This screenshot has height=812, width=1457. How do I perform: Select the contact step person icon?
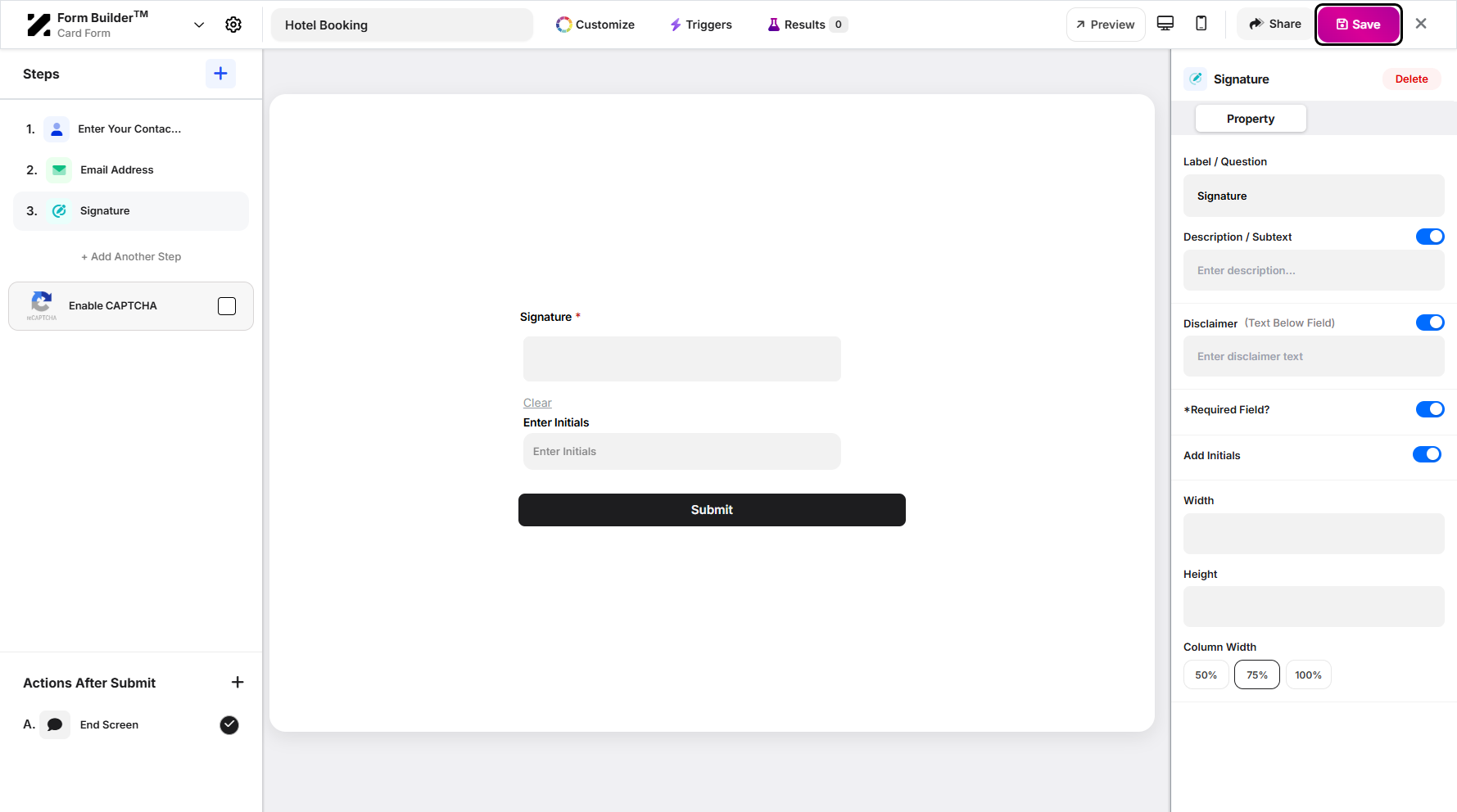[57, 129]
